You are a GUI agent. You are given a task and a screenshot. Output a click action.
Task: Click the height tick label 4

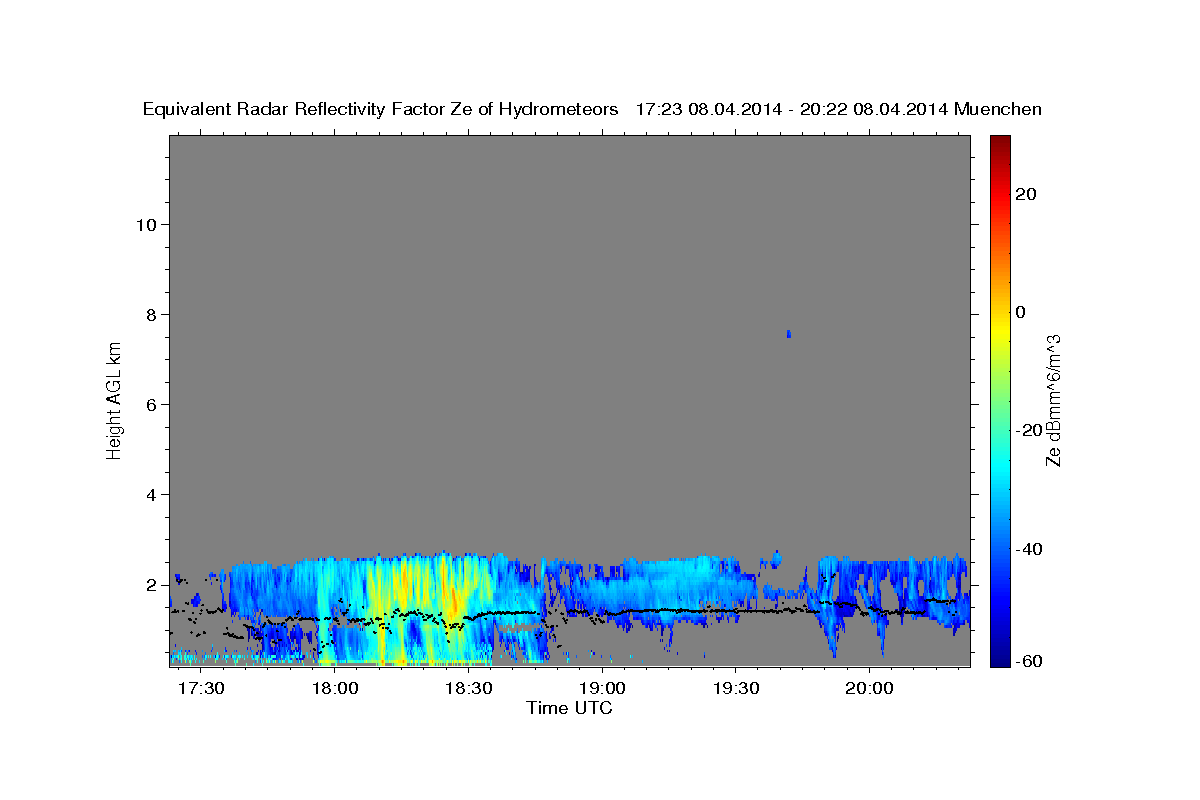[151, 494]
